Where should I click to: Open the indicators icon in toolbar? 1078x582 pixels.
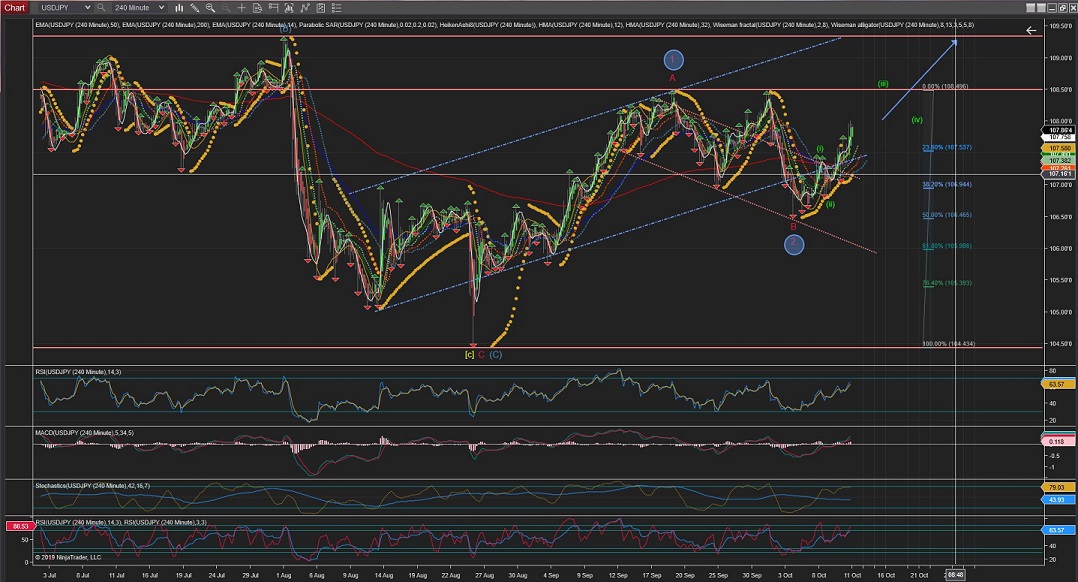point(289,7)
